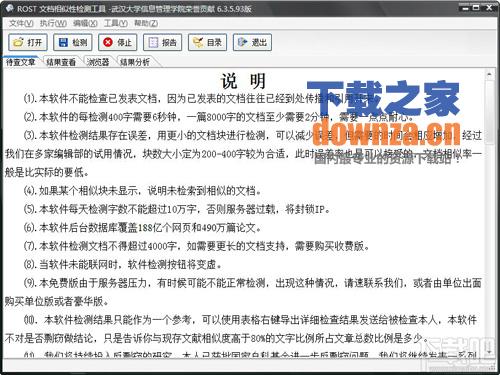Click the line starting (7).本软件检测文档不得超过4000字
This screenshot has height=375, width=500.
click(197, 246)
